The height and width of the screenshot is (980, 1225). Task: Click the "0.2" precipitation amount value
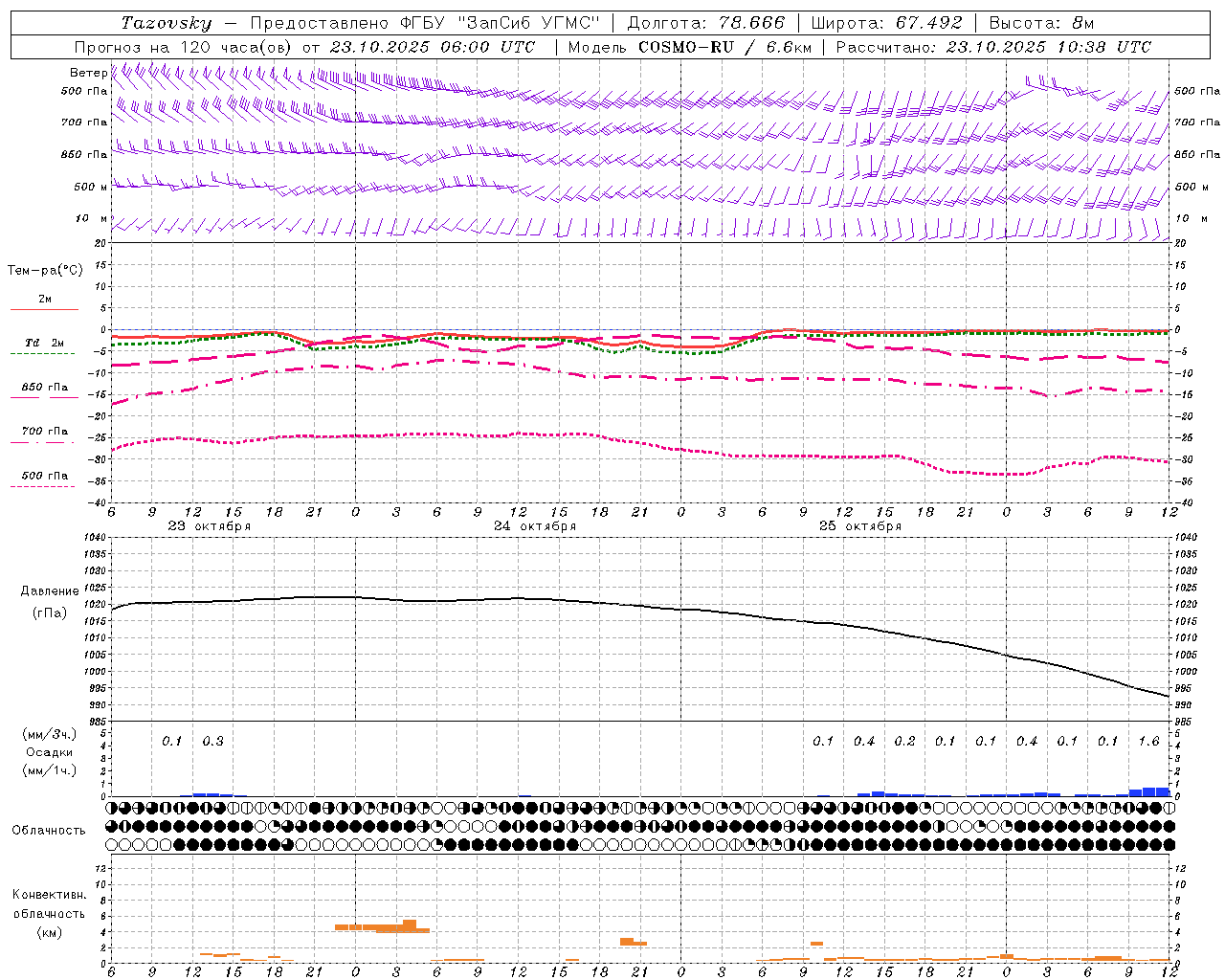904,741
